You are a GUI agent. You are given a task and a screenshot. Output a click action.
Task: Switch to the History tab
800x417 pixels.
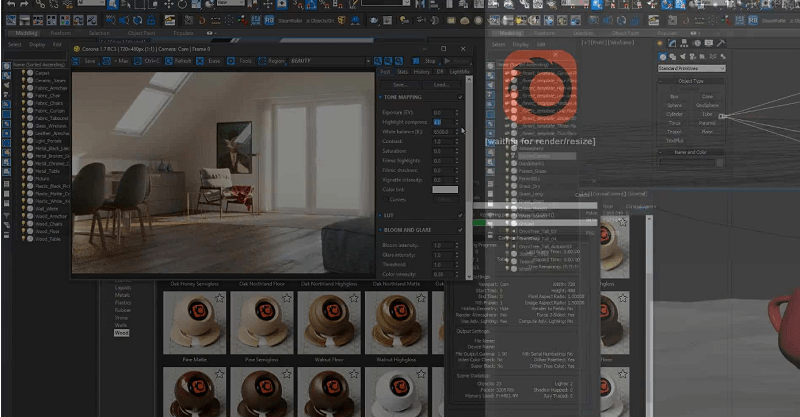421,72
